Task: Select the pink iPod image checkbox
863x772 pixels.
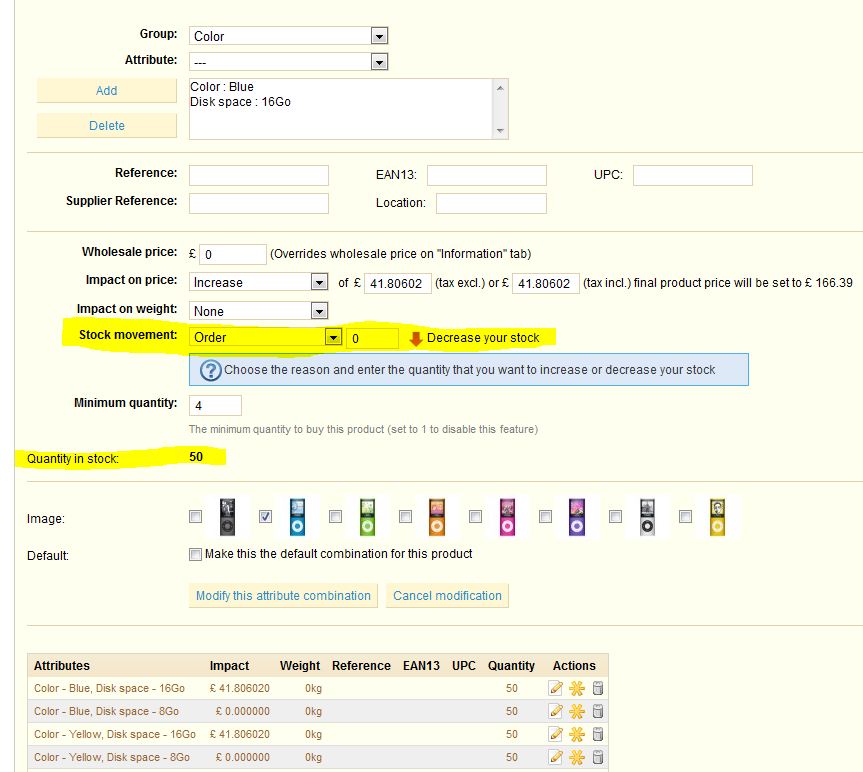Action: [x=476, y=516]
